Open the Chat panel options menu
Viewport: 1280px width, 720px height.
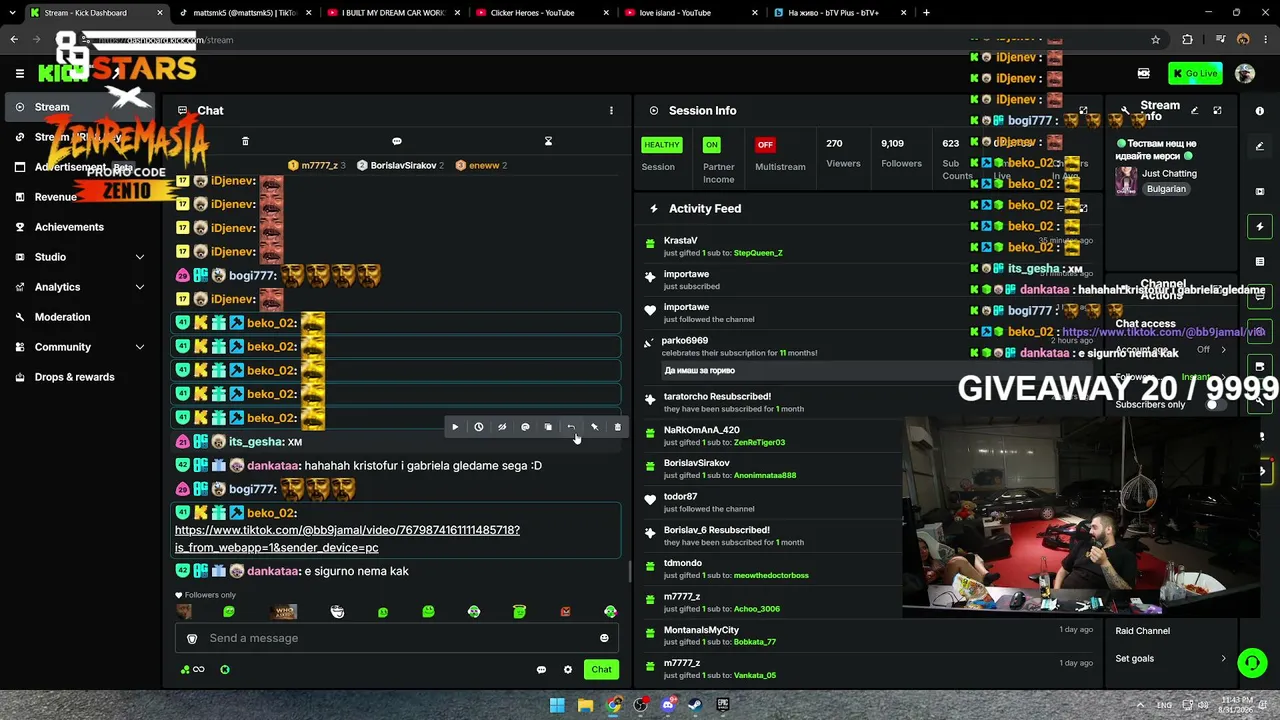click(611, 111)
